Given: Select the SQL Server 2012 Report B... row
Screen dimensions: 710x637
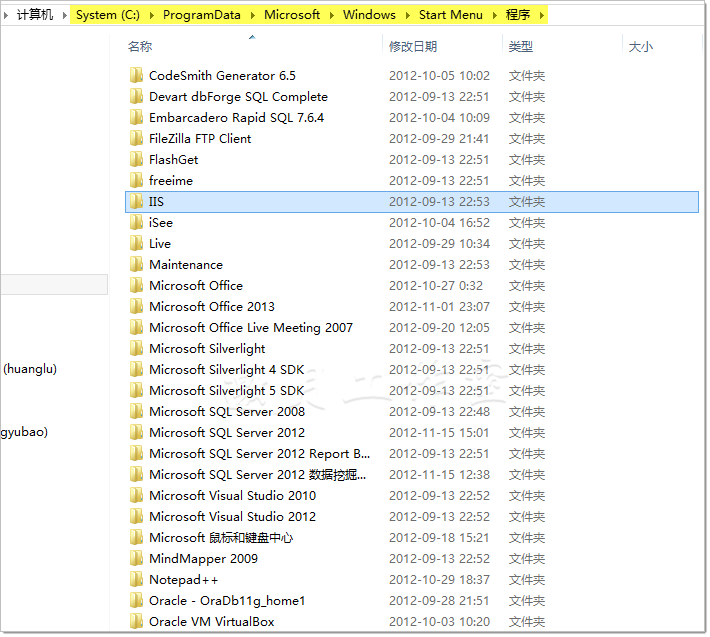Looking at the screenshot, I should tap(412, 454).
